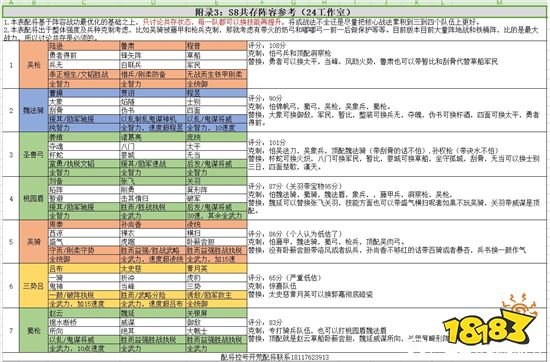This screenshot has width=550, height=362.
Task: Select the '太史慈' general cell
Action: tap(152, 269)
